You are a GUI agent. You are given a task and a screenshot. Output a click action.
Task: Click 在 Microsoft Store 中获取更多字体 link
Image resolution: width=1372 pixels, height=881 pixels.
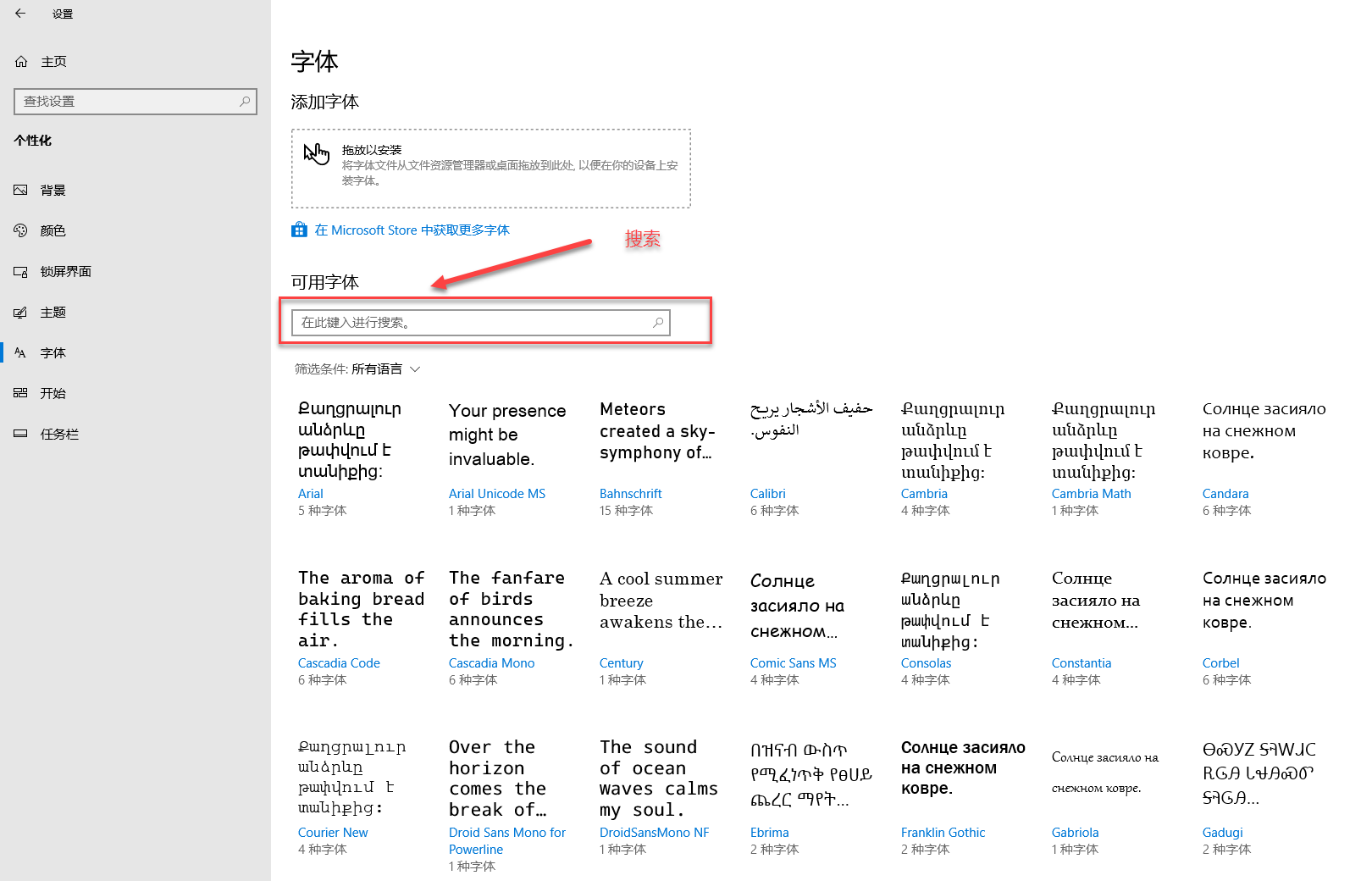click(x=412, y=230)
